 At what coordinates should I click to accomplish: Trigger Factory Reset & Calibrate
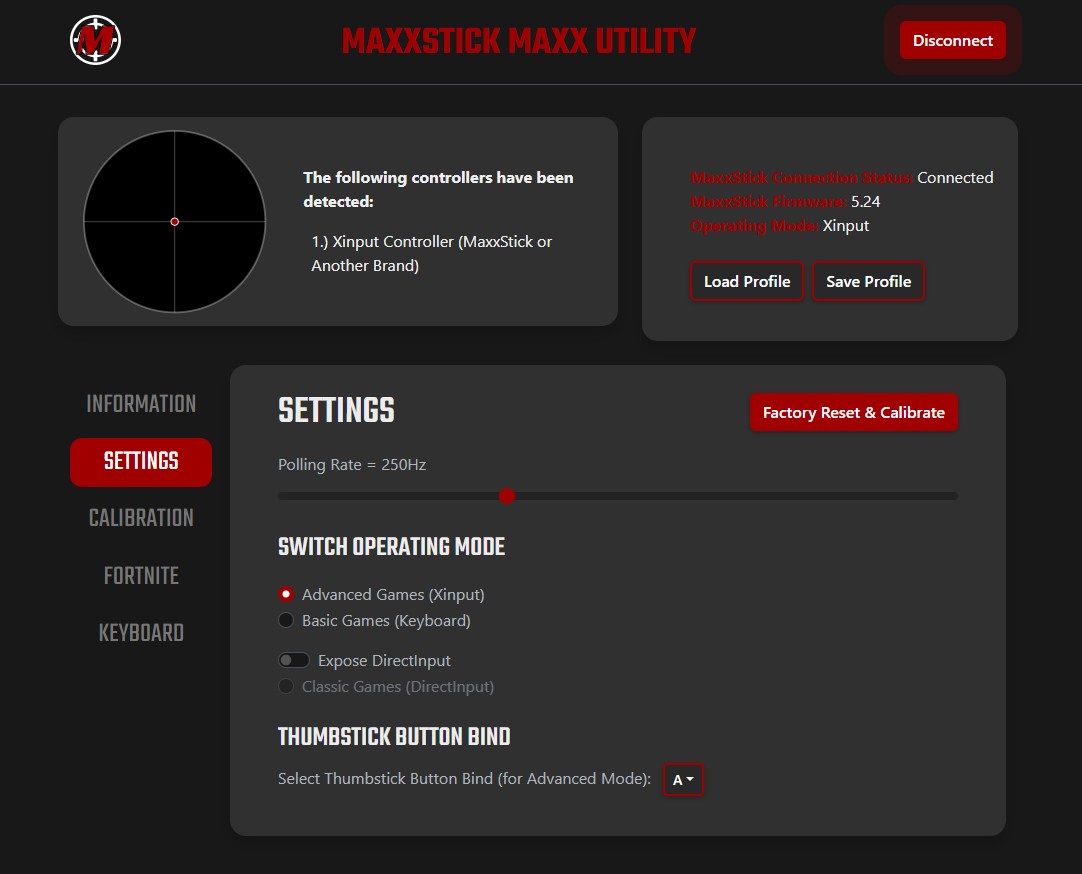click(x=853, y=411)
